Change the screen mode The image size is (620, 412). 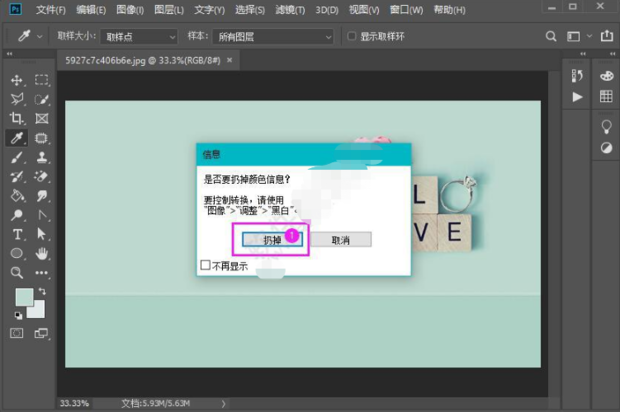pos(41,333)
